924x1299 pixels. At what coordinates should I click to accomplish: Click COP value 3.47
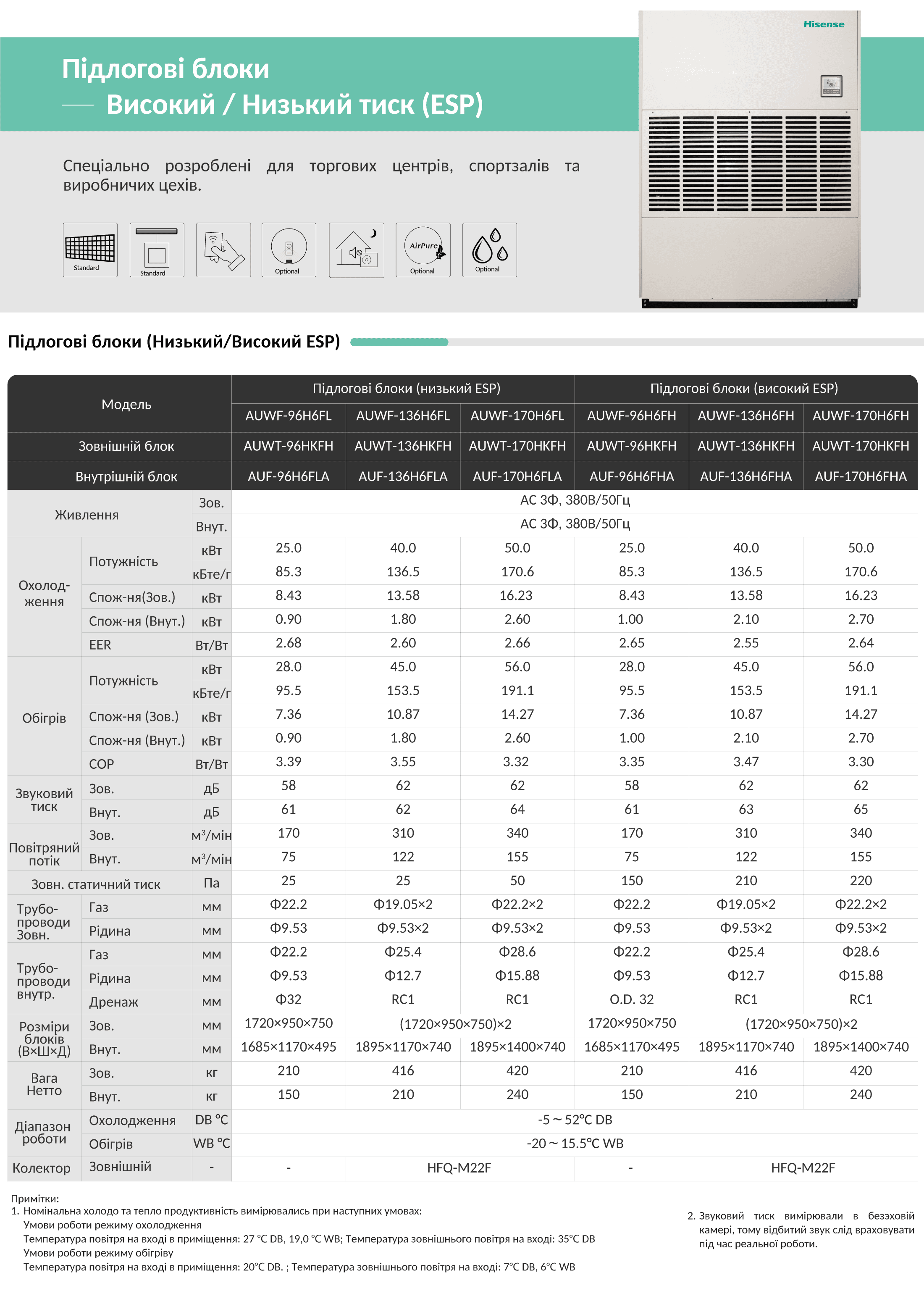pos(746,762)
